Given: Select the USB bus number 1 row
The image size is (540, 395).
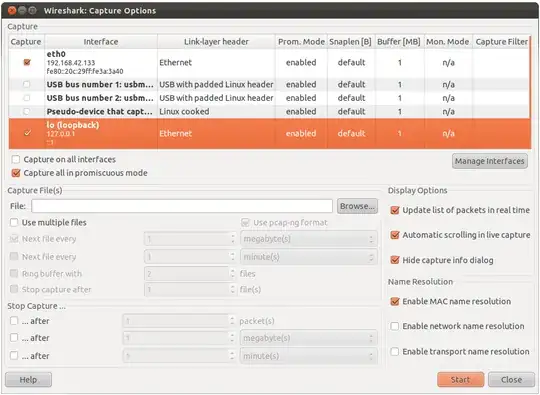Looking at the screenshot, I should (x=270, y=84).
